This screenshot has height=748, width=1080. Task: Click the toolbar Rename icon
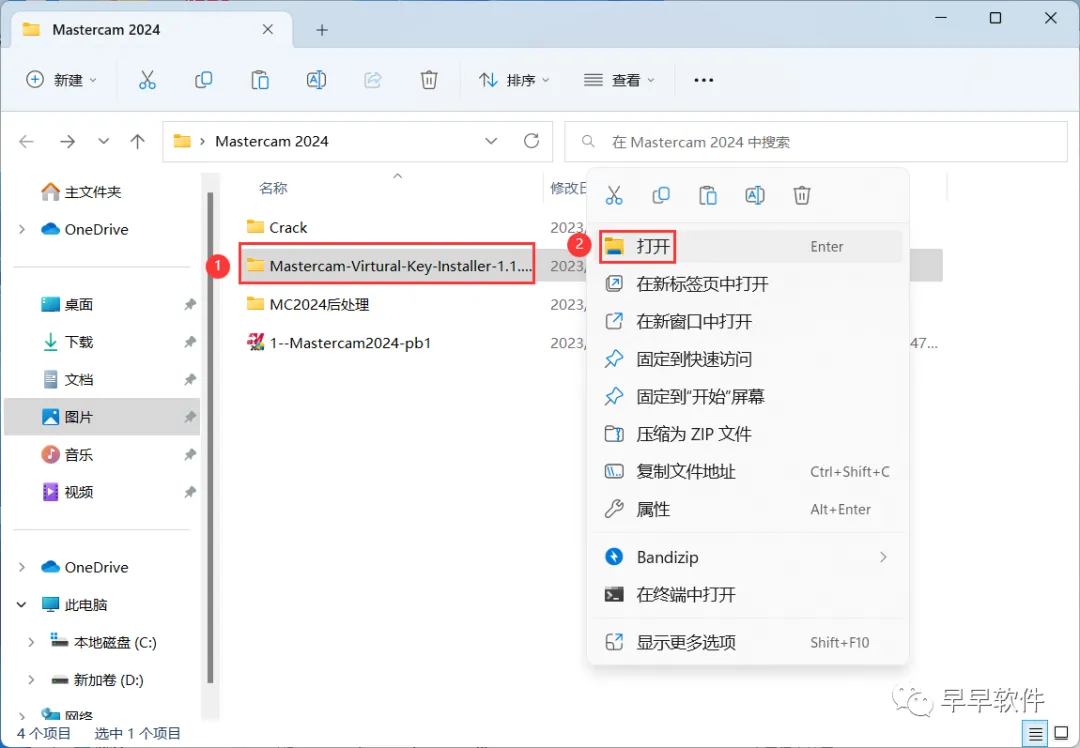tap(316, 80)
